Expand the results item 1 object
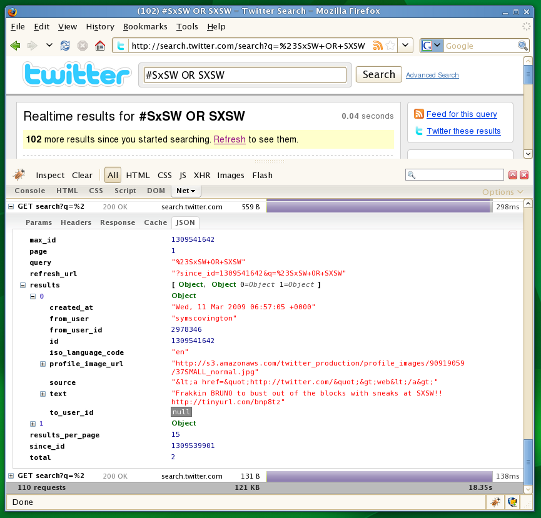Image resolution: width=541 pixels, height=518 pixels. click(33, 423)
